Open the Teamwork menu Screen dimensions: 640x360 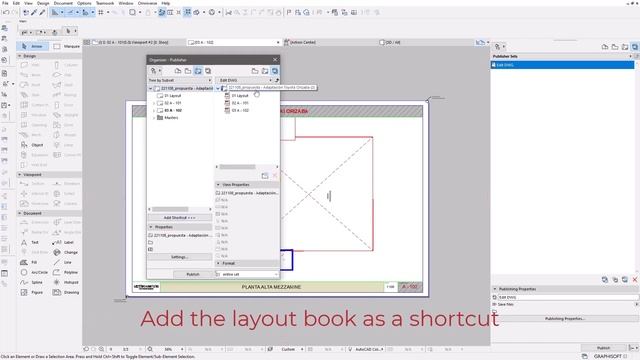click(x=105, y=3)
